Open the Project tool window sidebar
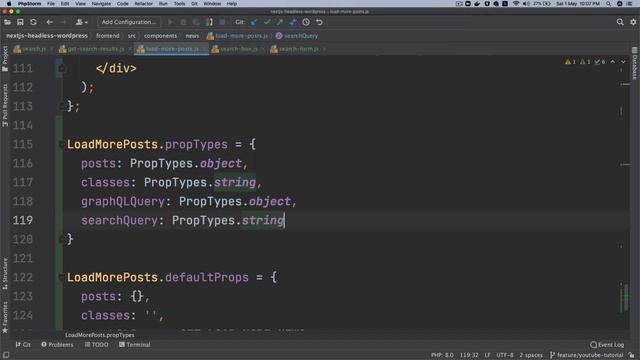Image resolution: width=640 pixels, height=360 pixels. coord(5,59)
